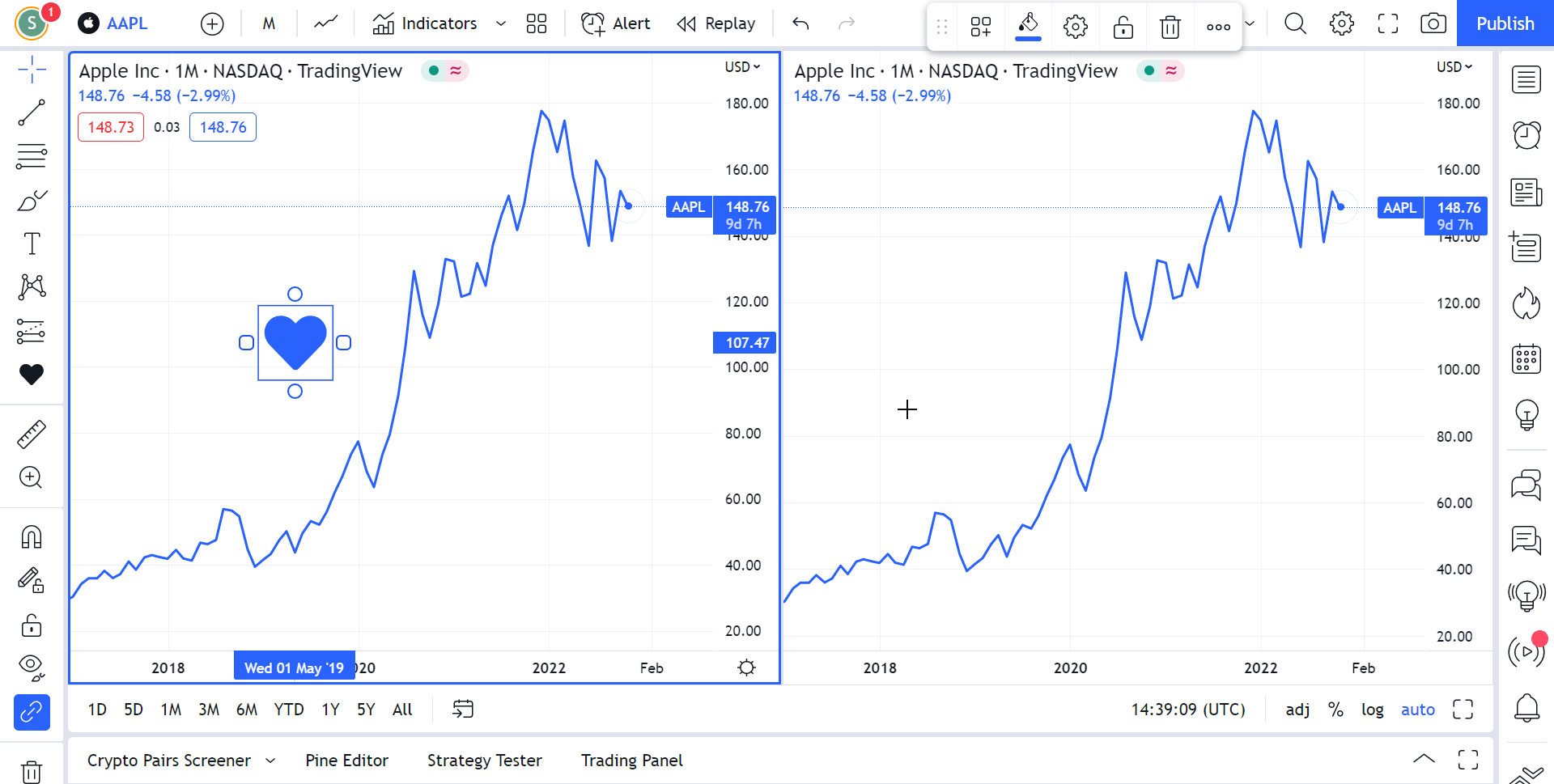The width and height of the screenshot is (1554, 784).
Task: Remove drawings with sidebar trash icon
Action: coord(32,771)
